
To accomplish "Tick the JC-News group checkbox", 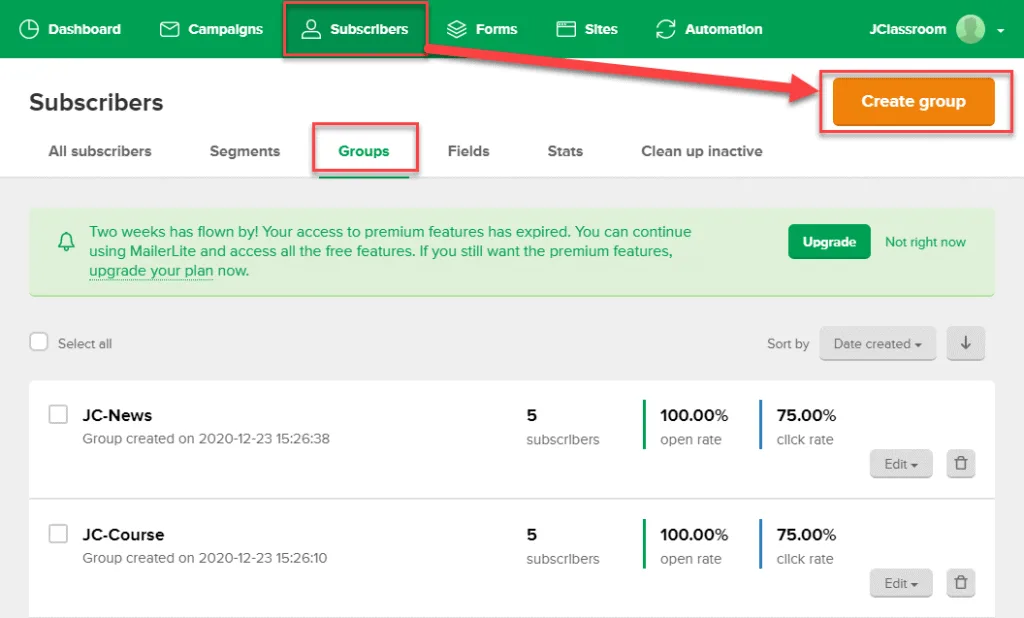I will pos(58,414).
